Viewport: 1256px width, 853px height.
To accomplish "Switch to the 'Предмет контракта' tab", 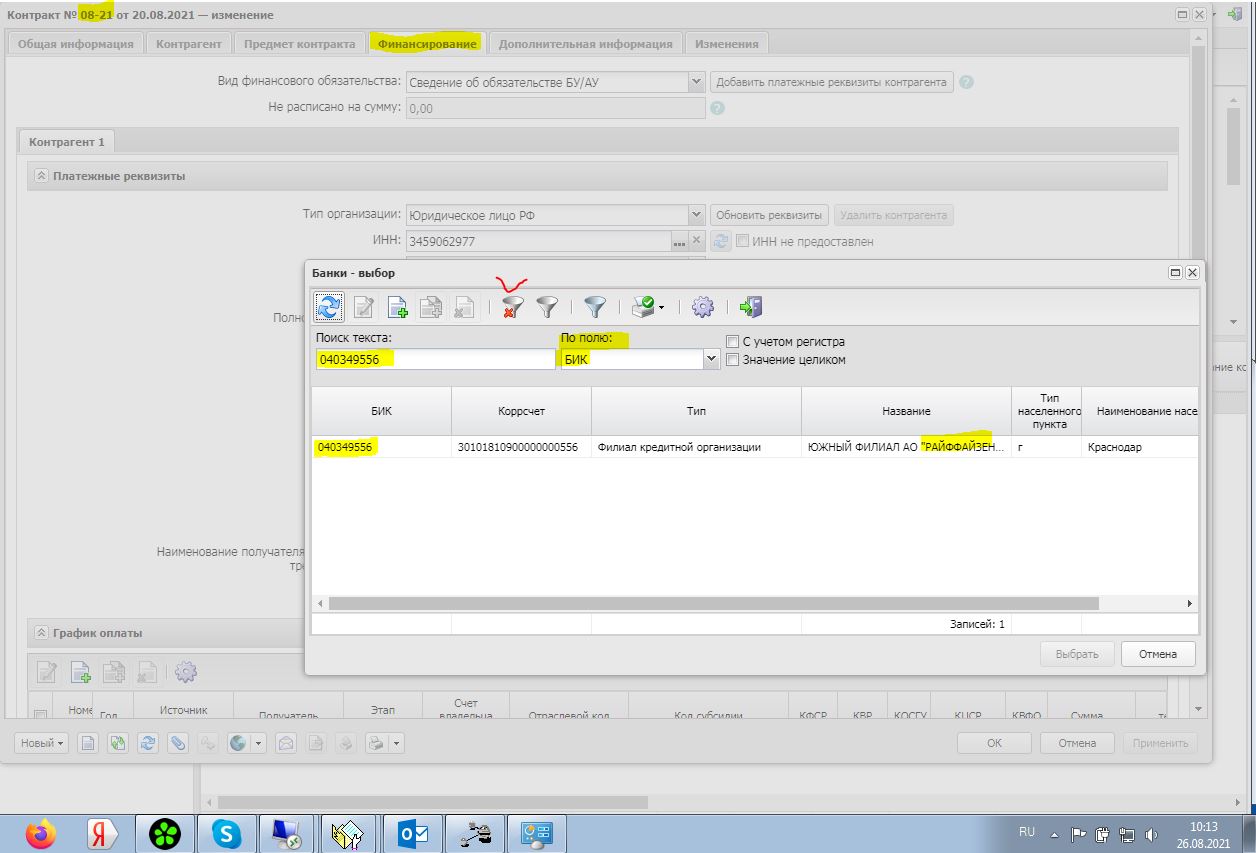I will coord(299,43).
